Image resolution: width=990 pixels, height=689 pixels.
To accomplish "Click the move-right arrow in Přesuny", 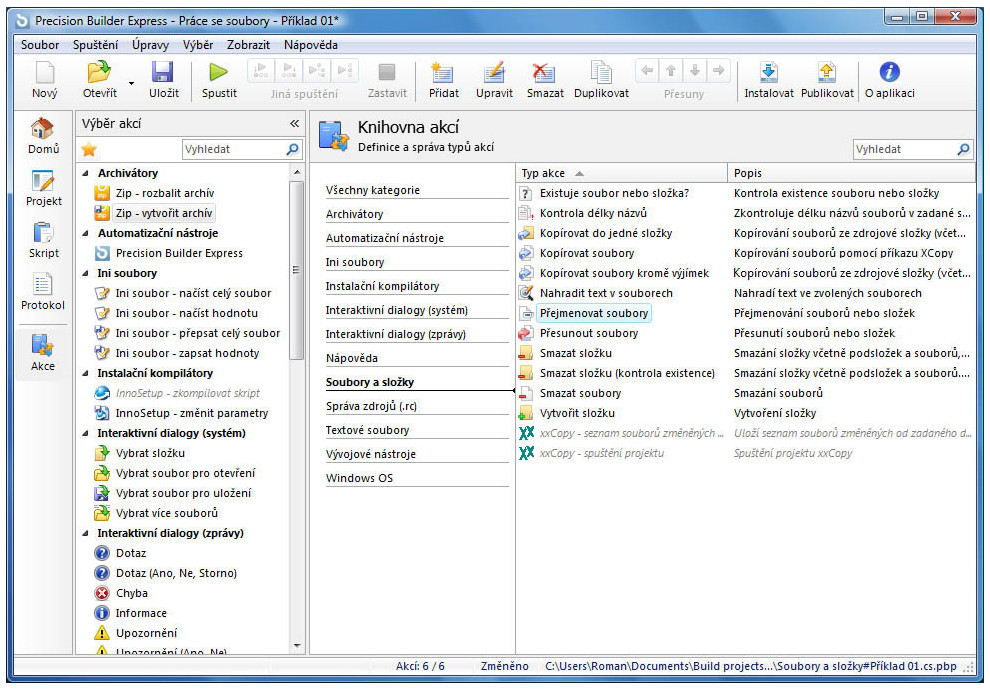I will [719, 71].
